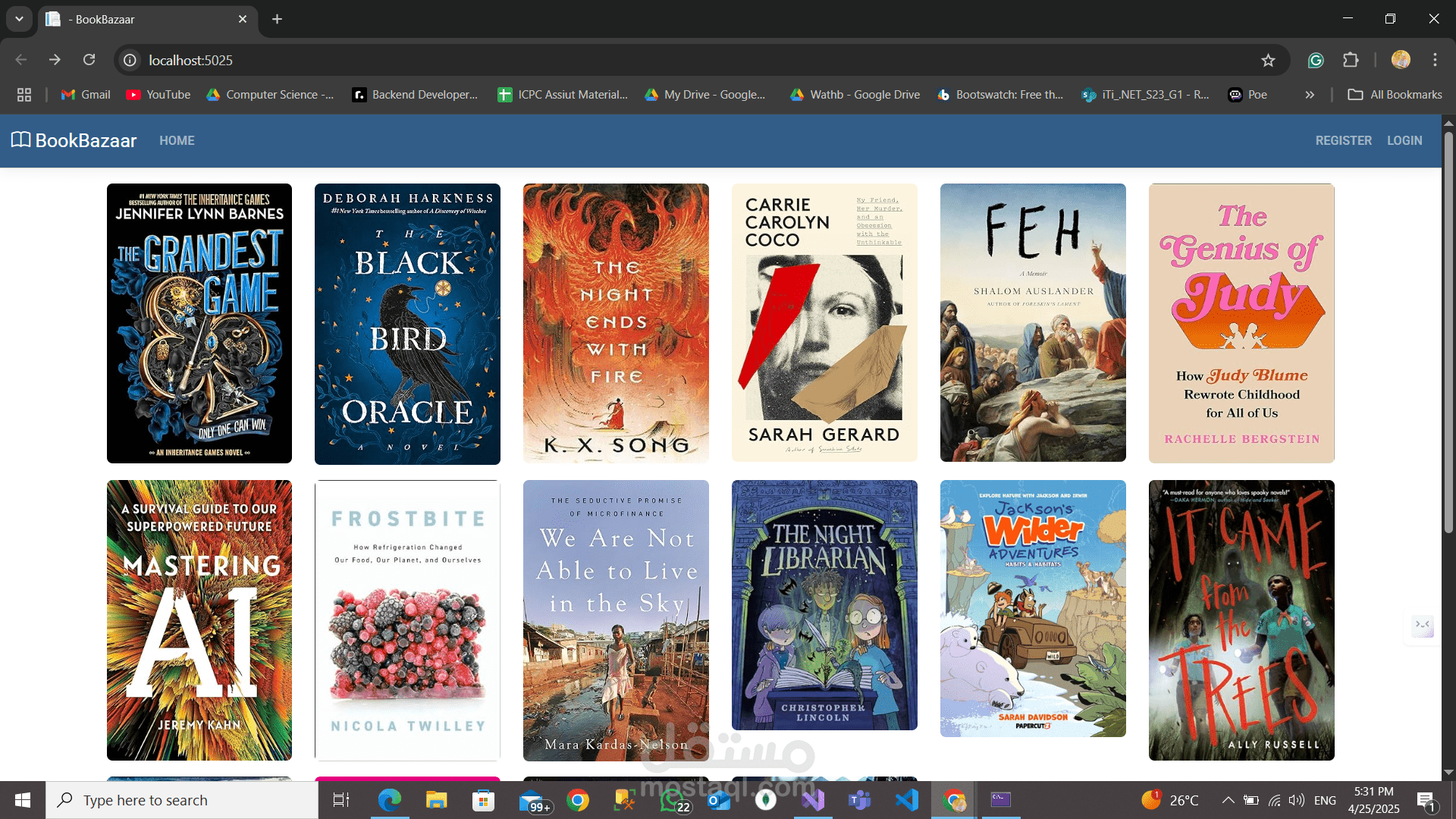Open It Came from the Trees cover
1456x819 pixels.
point(1241,620)
